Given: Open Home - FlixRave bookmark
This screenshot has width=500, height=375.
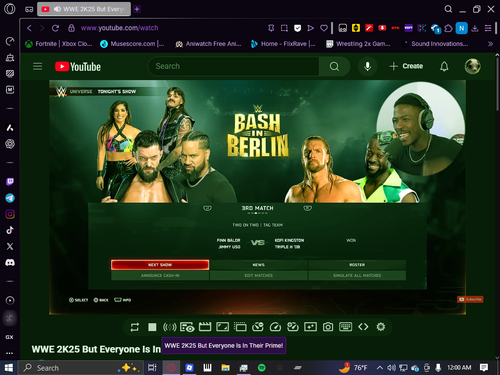Looking at the screenshot, I should pyautogui.click(x=283, y=44).
